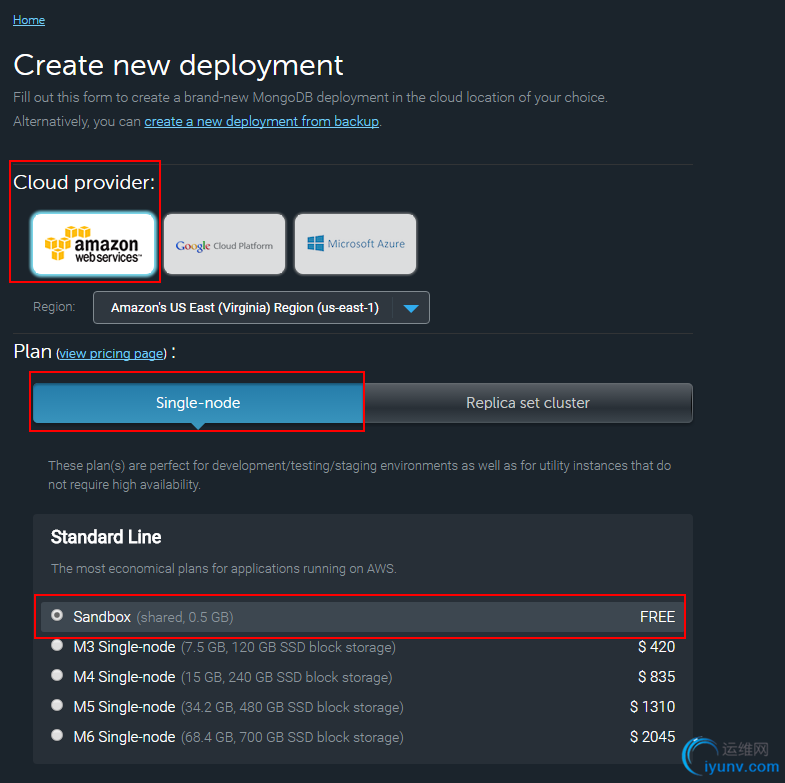Select Amazon Web Services cloud provider
Viewport: 785px width, 783px height.
click(93, 244)
